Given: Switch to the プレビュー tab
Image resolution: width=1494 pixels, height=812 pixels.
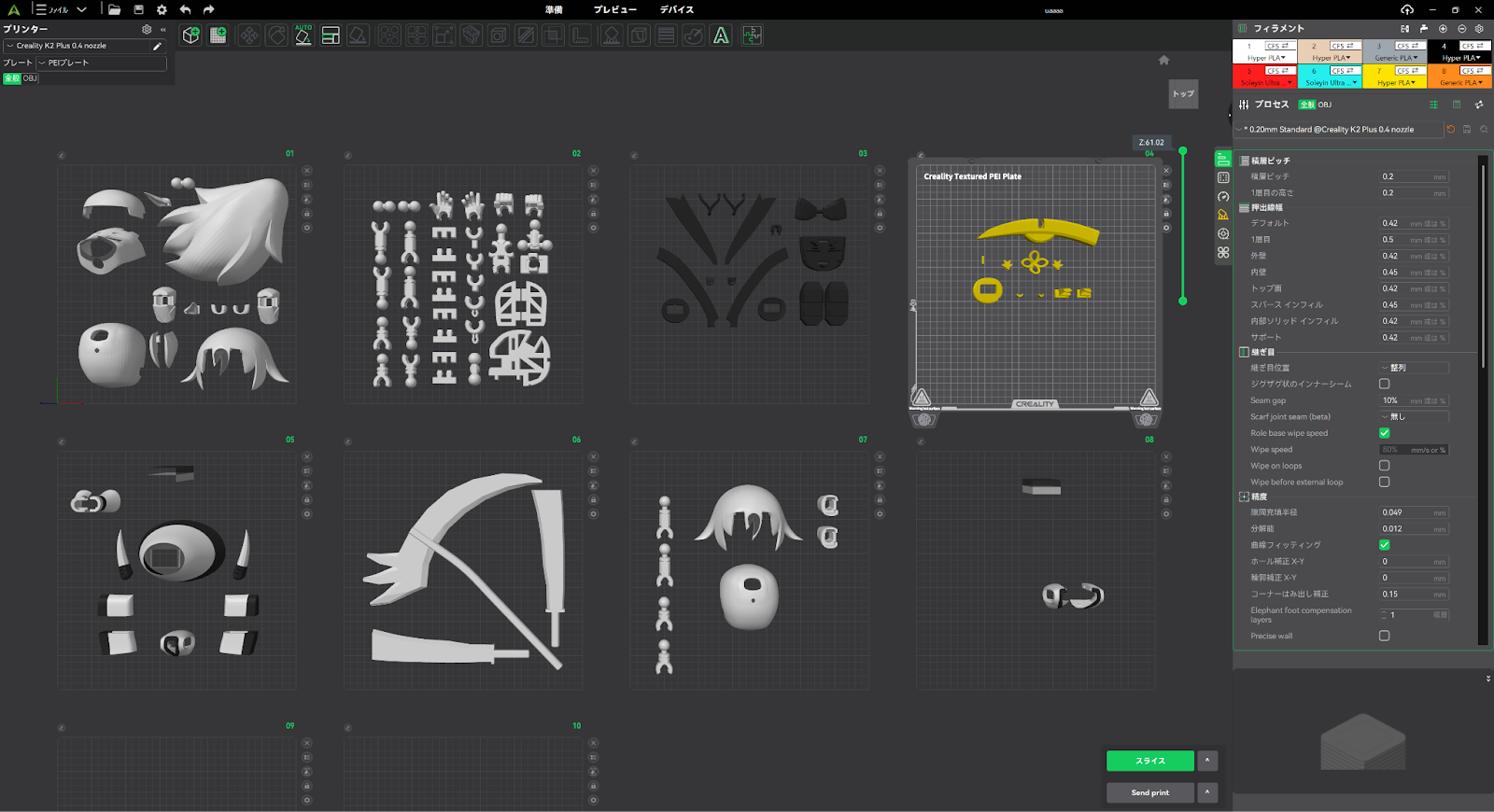Looking at the screenshot, I should click(x=614, y=9).
